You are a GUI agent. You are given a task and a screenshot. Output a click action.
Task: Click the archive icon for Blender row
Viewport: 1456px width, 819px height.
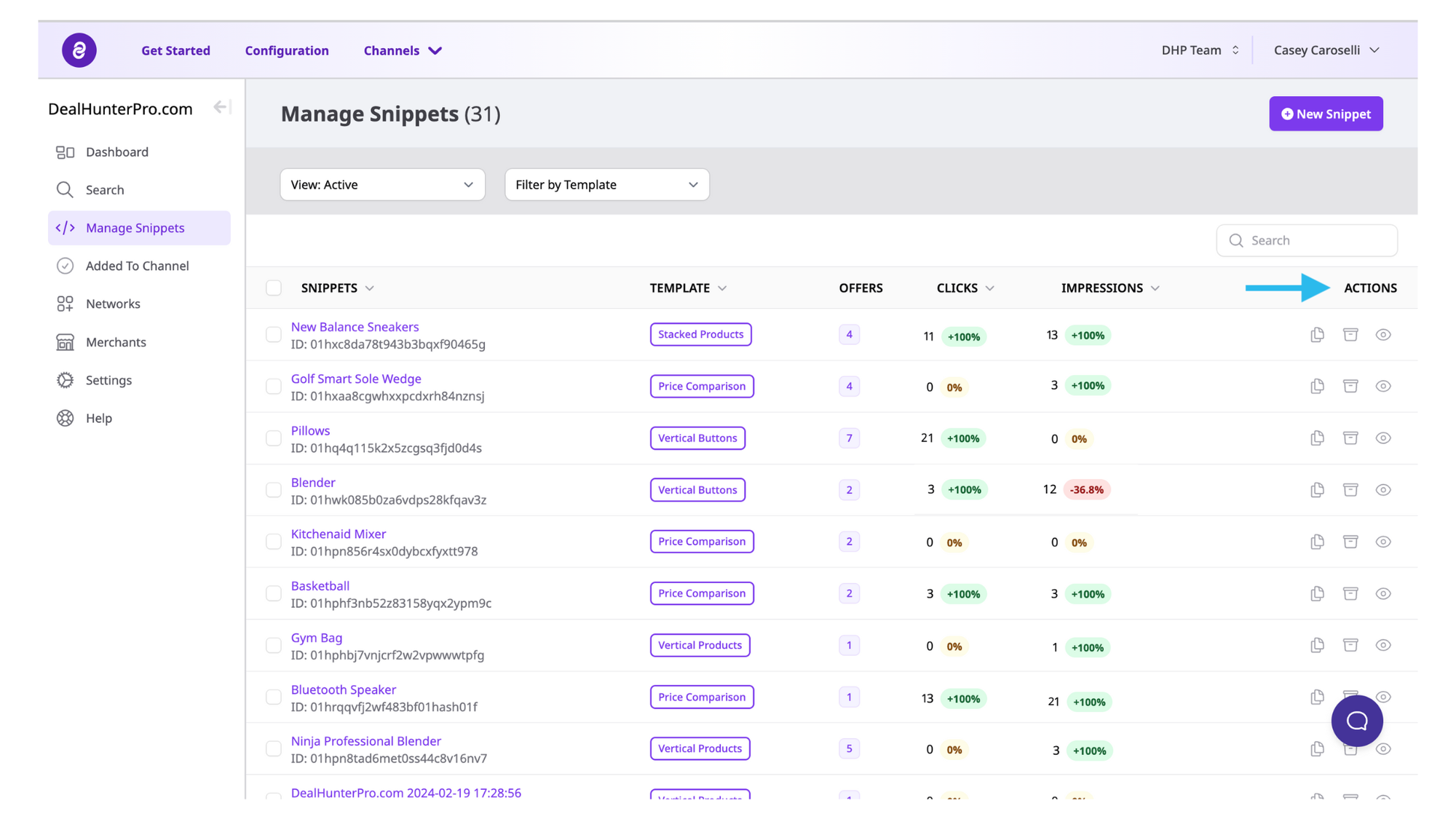(x=1350, y=490)
